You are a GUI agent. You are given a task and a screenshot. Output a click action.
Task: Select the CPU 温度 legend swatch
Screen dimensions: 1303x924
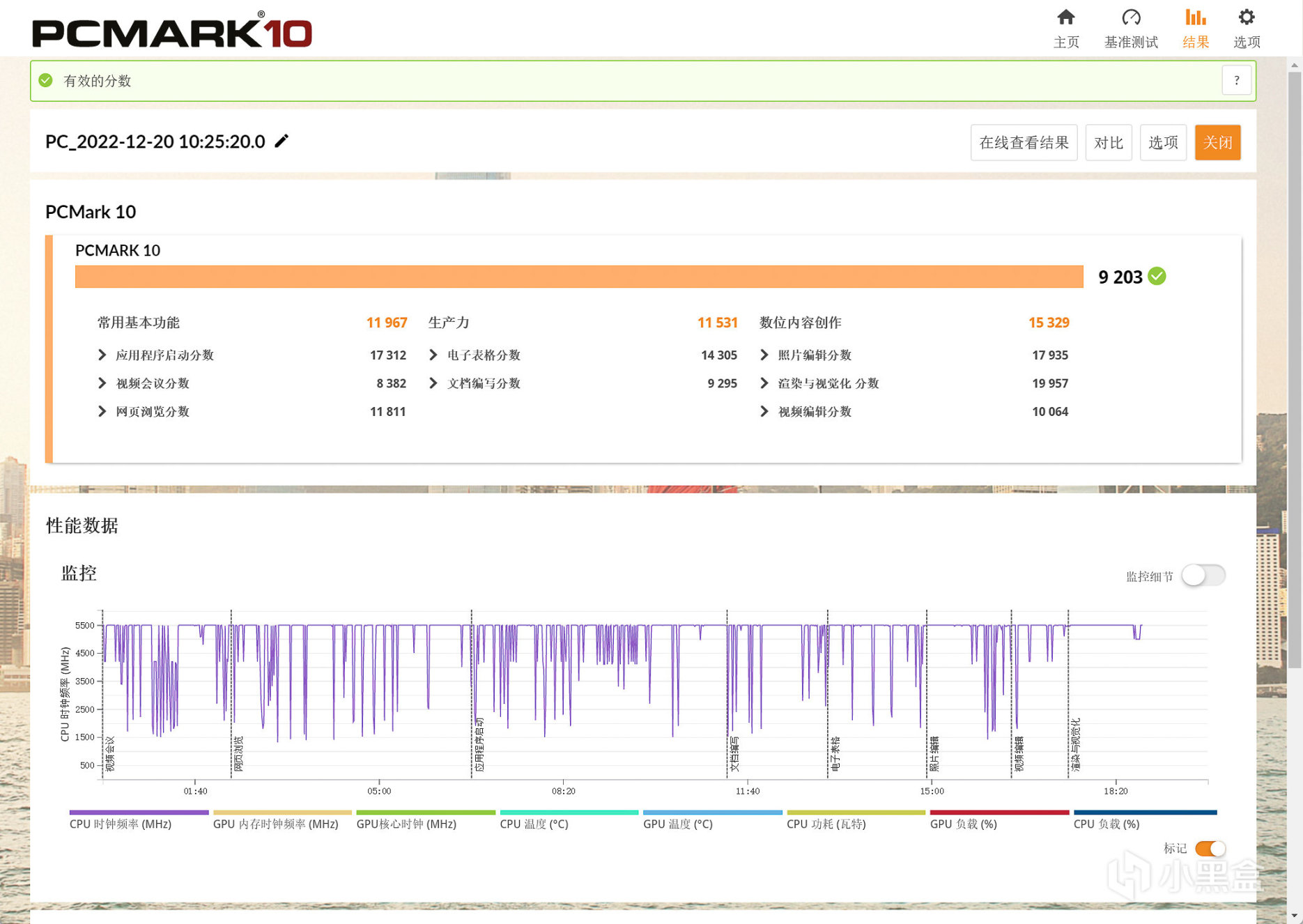569,812
